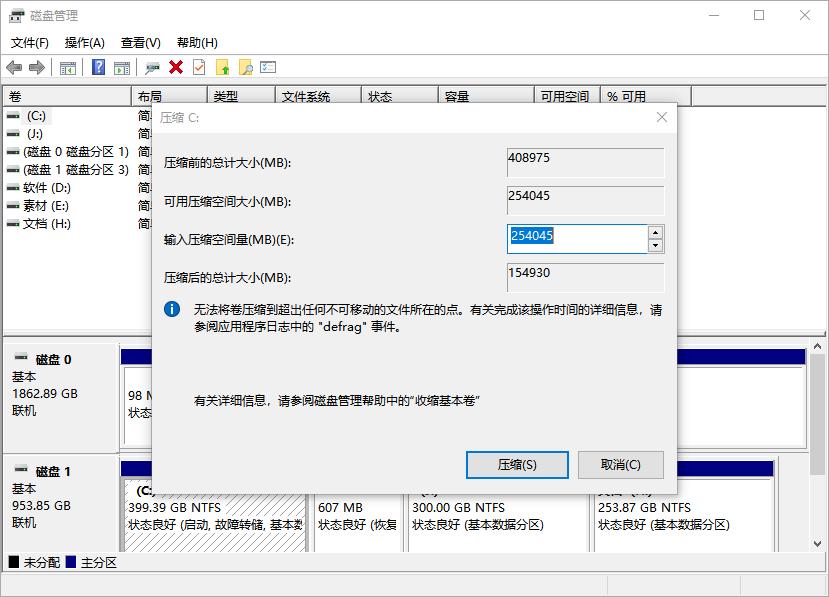Open help via blue question mark icon

click(99, 67)
